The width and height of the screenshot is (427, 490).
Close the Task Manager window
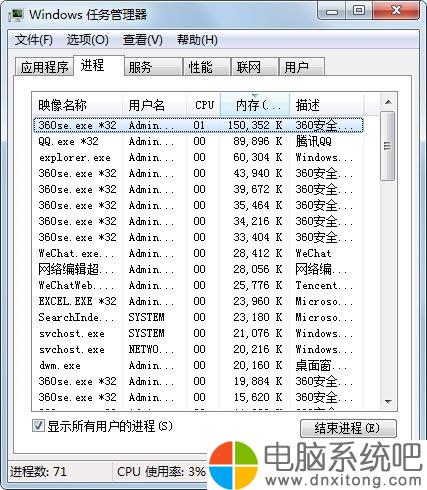(396, 11)
